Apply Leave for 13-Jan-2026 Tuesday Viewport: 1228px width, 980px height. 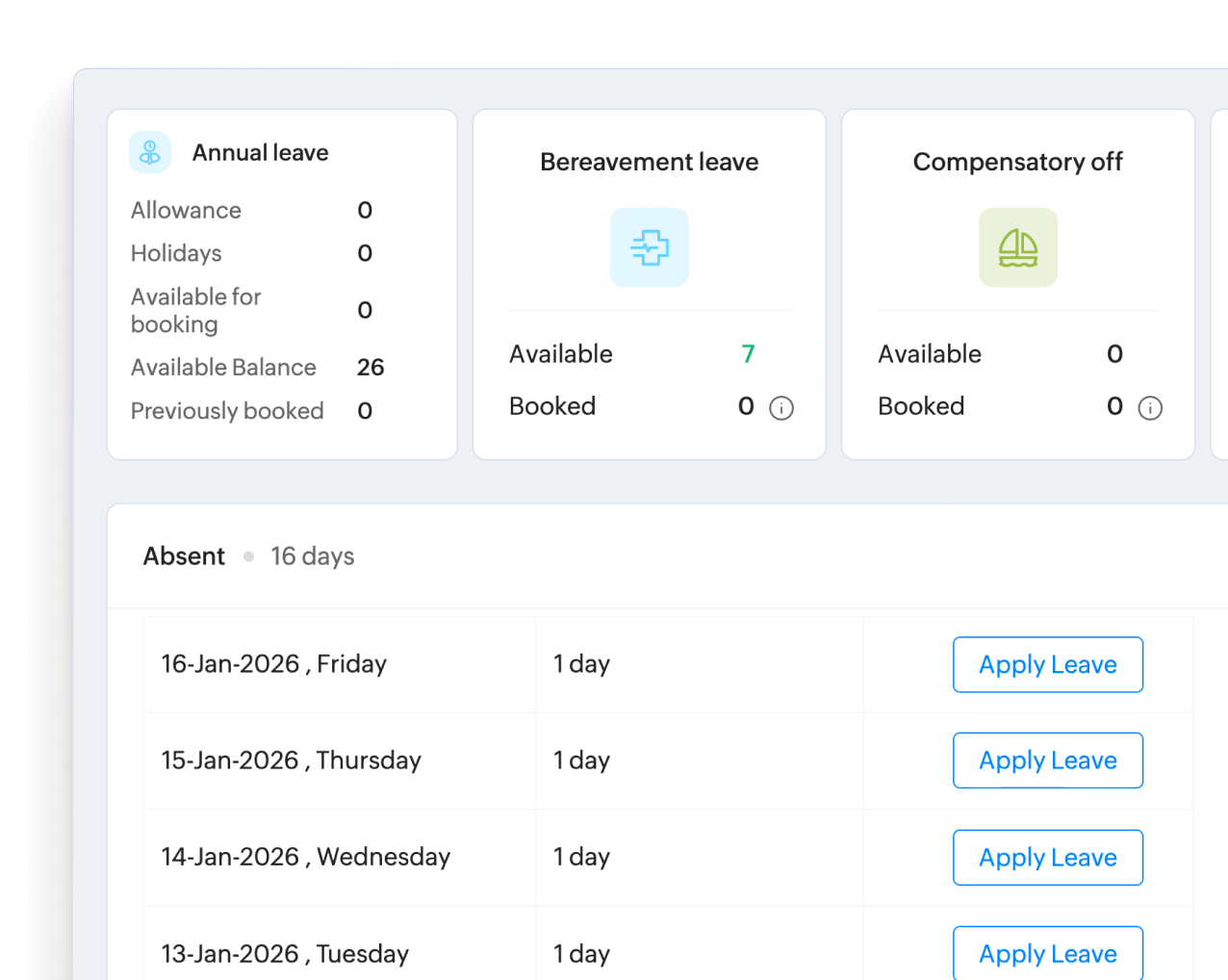coord(1047,953)
